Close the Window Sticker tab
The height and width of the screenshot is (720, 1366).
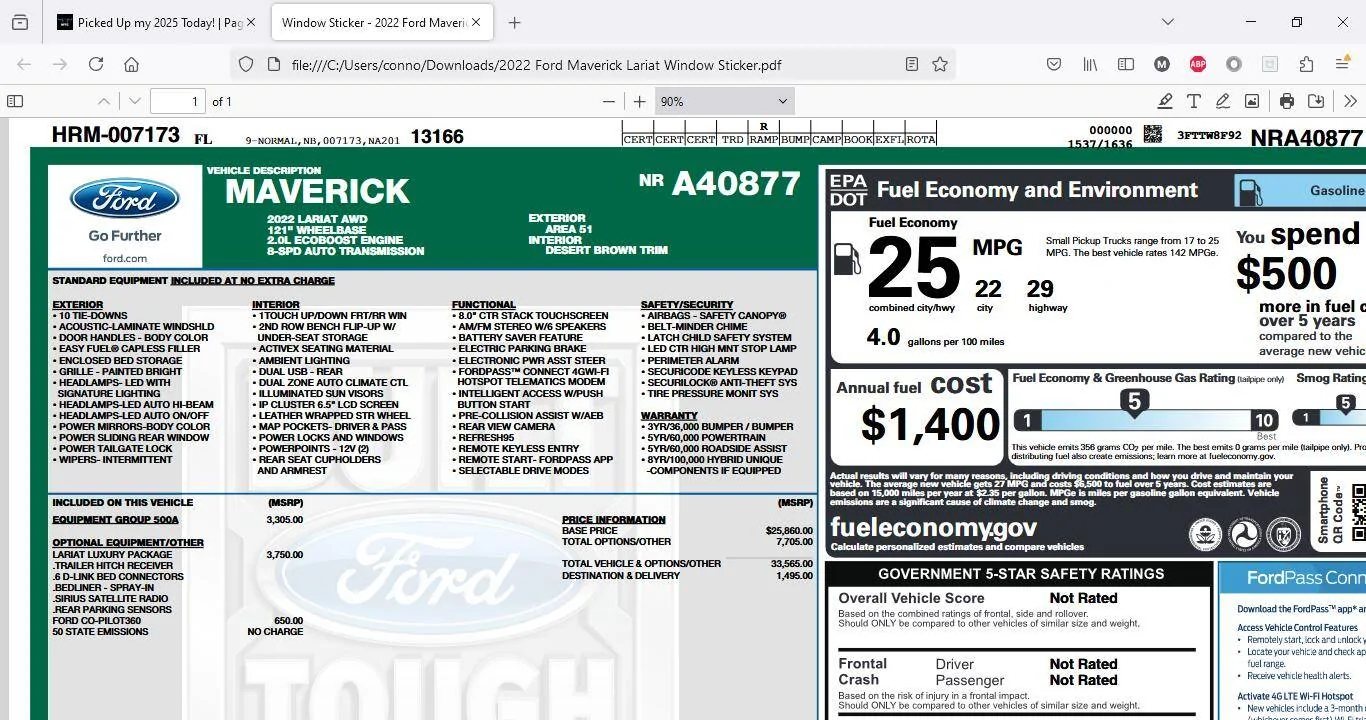pyautogui.click(x=476, y=22)
